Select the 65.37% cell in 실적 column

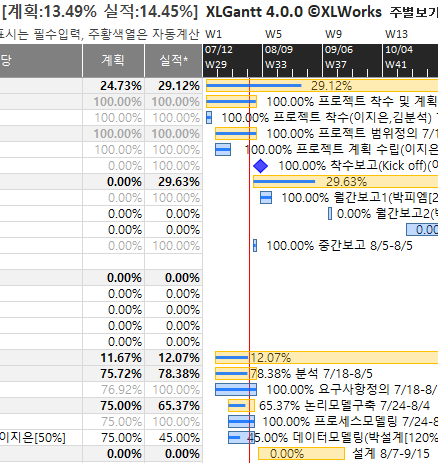point(173,406)
